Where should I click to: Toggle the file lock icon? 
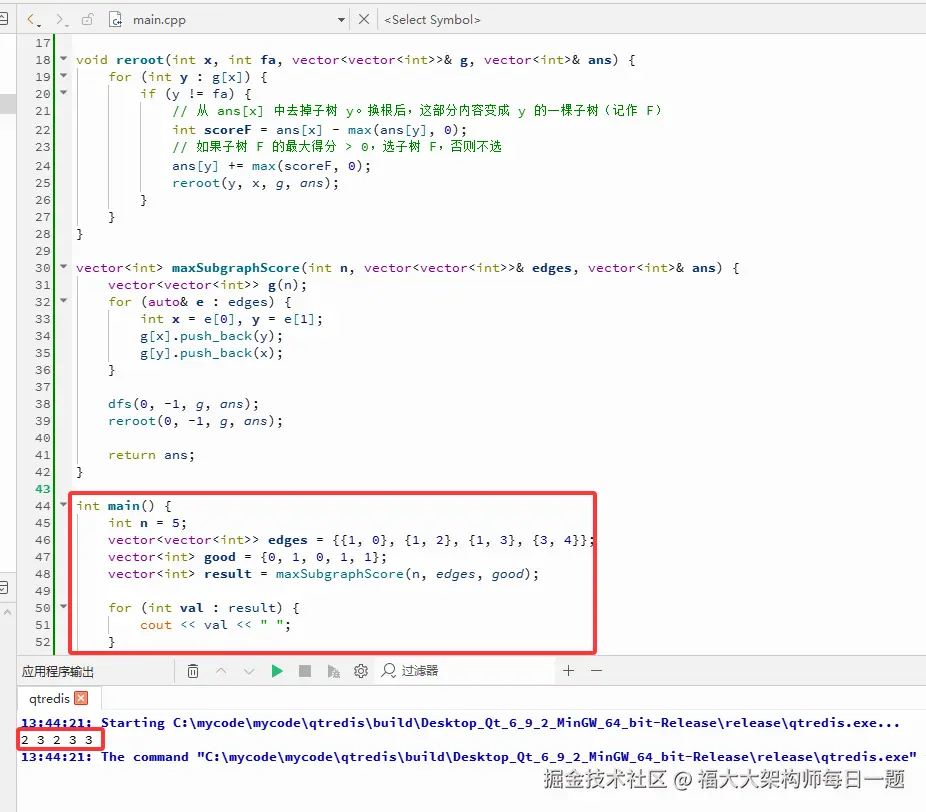click(87, 19)
